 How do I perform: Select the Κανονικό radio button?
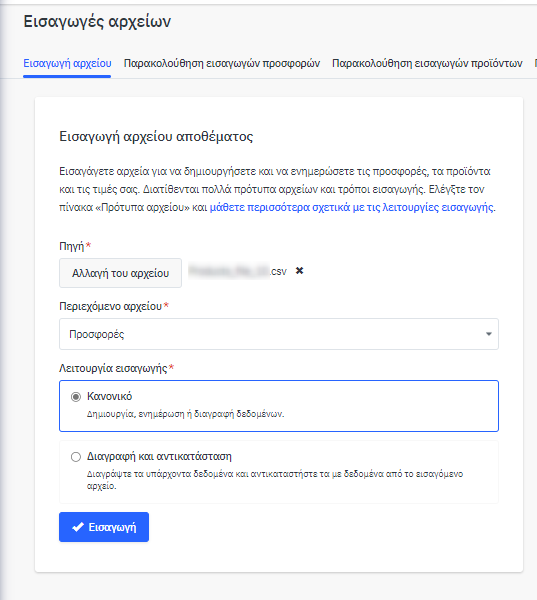[76, 397]
